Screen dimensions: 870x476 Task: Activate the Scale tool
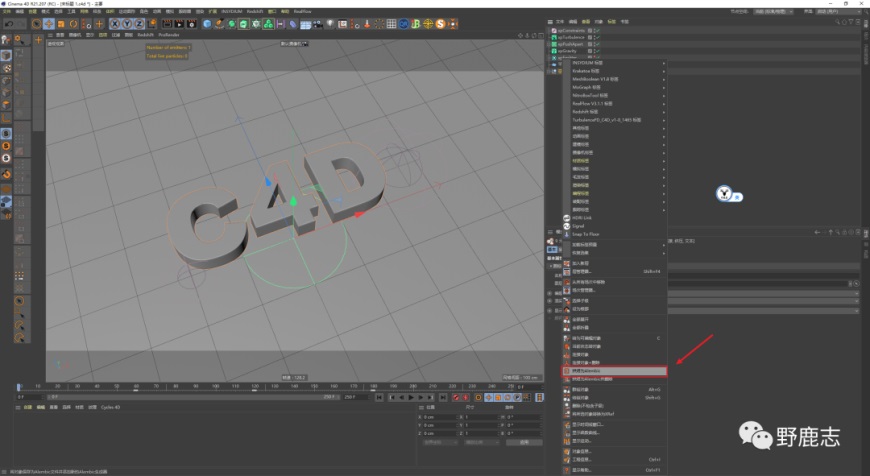point(61,24)
